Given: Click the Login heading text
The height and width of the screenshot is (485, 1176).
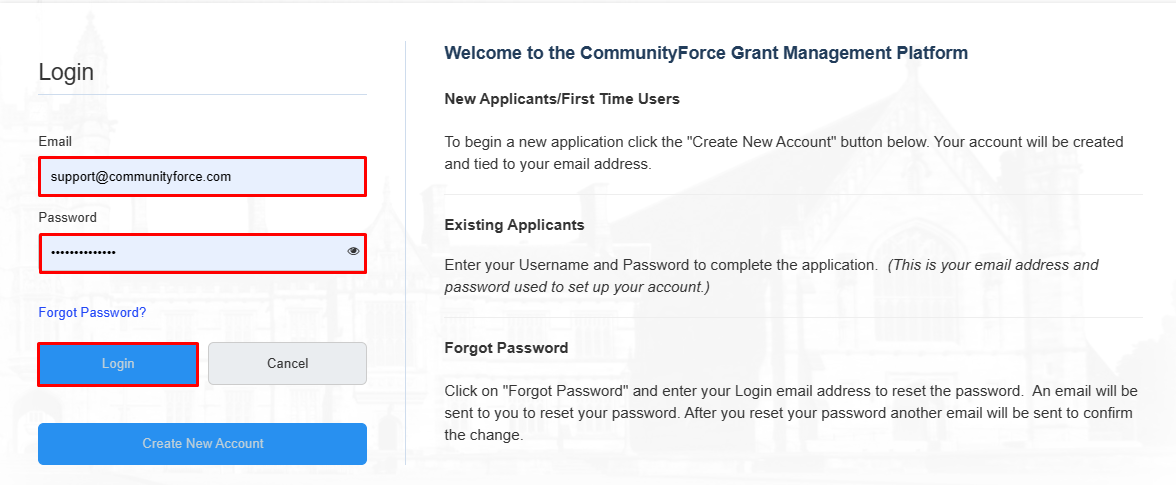Looking at the screenshot, I should 66,72.
